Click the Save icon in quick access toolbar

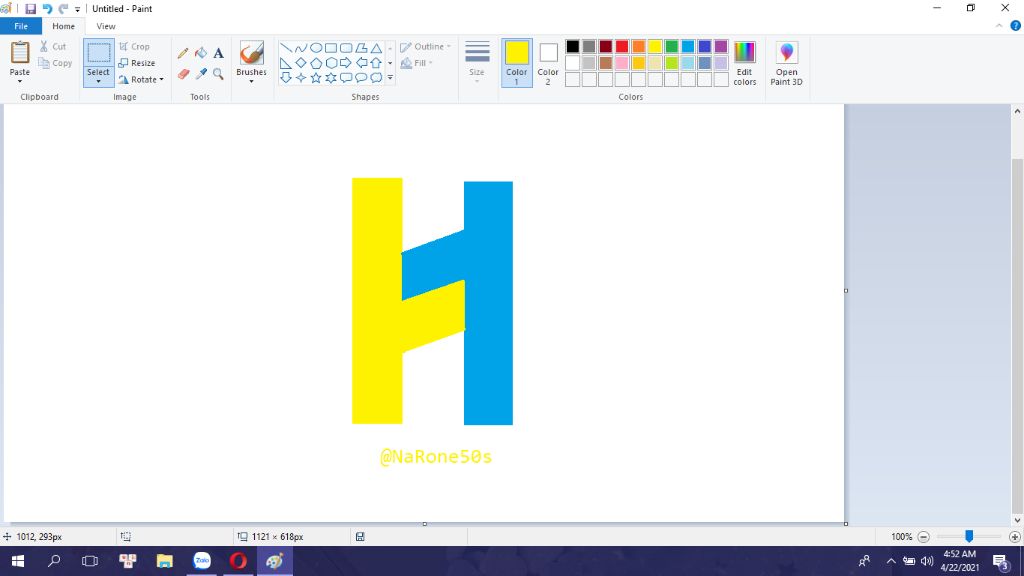click(x=31, y=8)
